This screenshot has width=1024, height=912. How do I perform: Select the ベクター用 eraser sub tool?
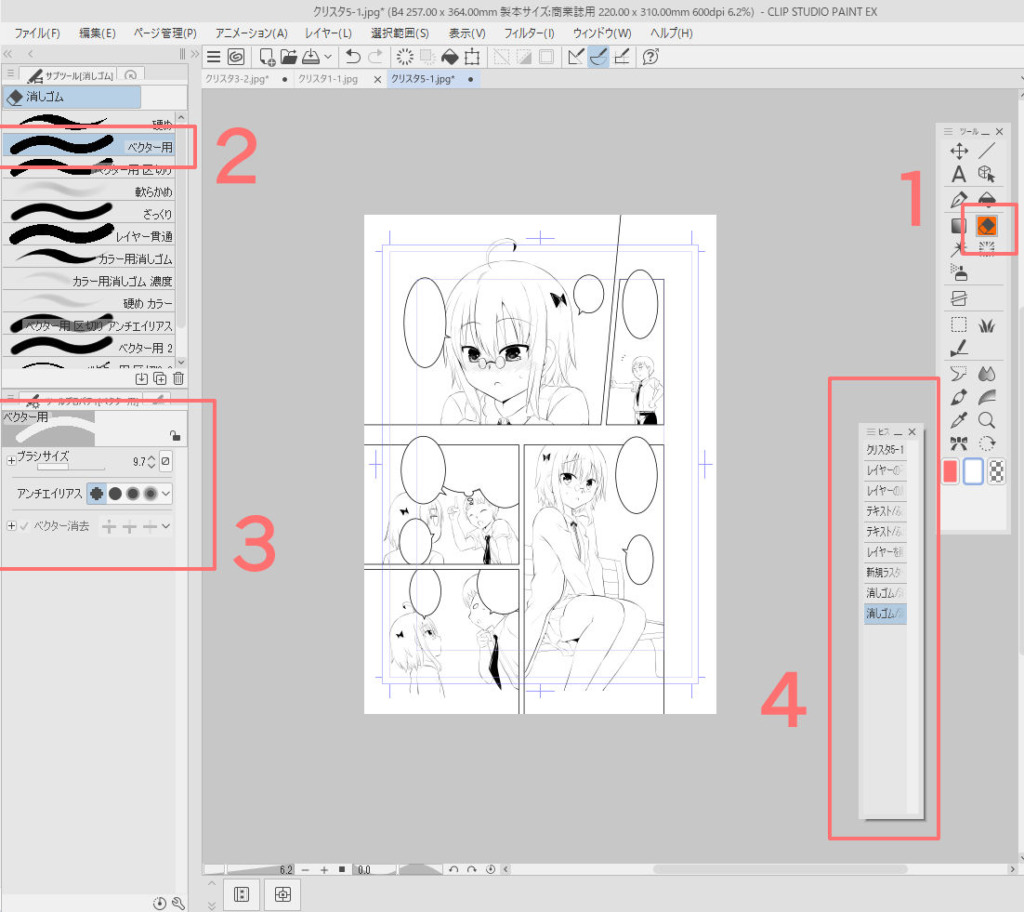click(x=88, y=146)
